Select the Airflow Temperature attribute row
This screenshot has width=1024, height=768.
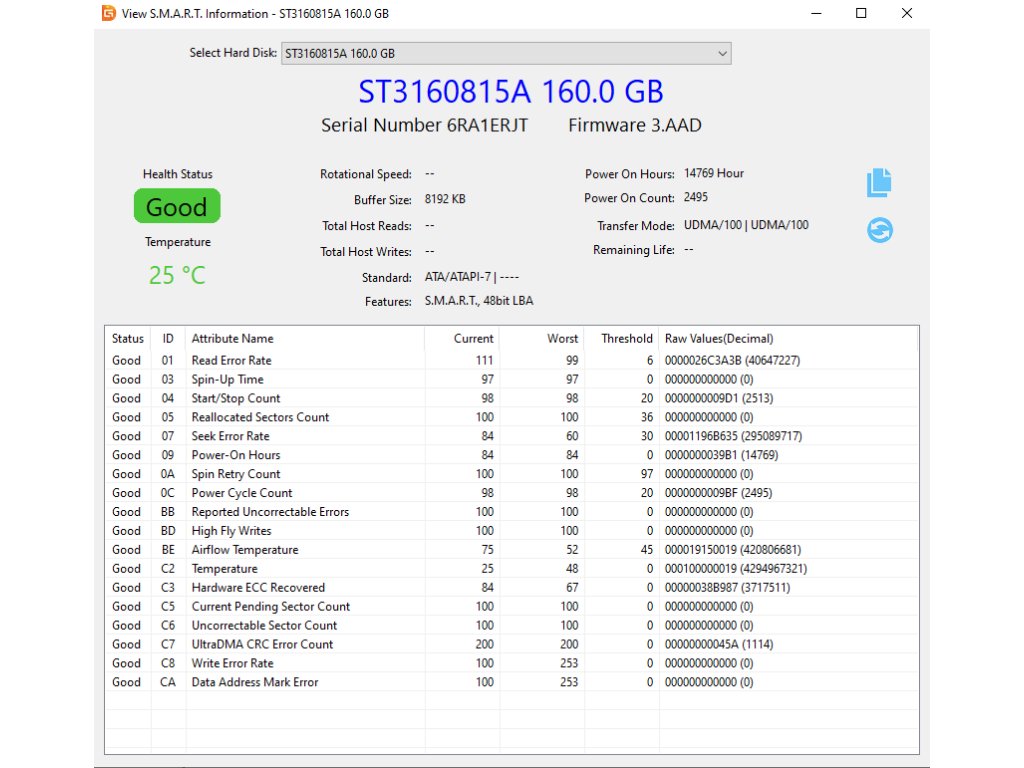point(244,549)
